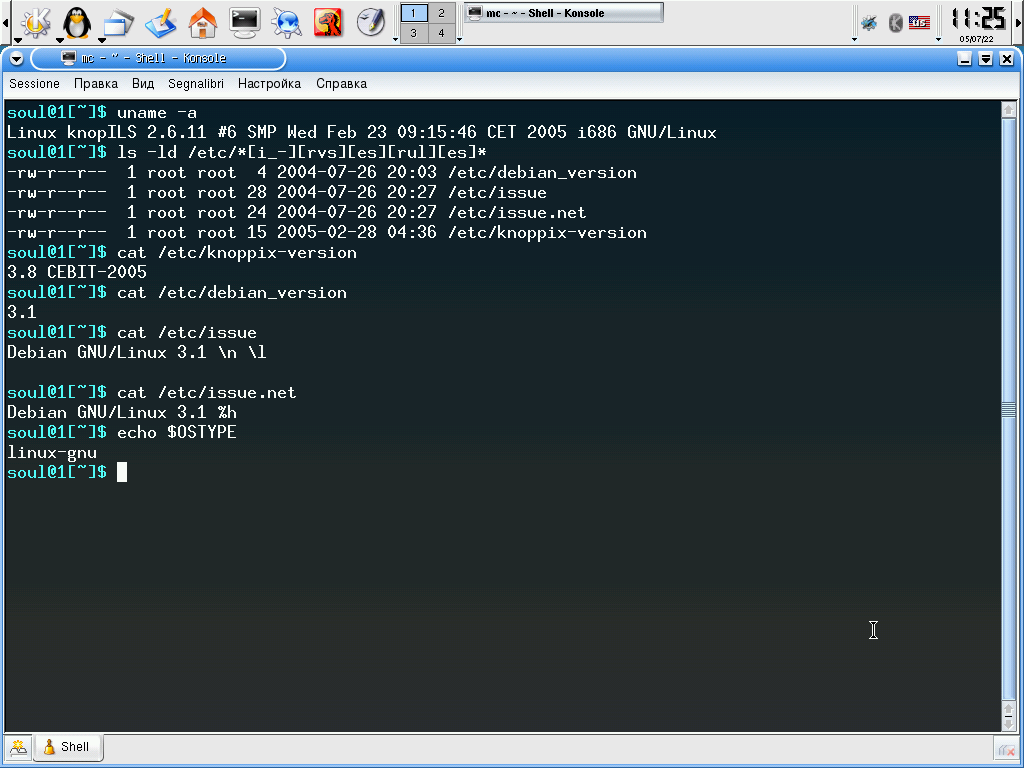The width and height of the screenshot is (1024, 768).
Task: Launch the Konsole terminal icon in panel
Action: pyautogui.click(x=245, y=22)
